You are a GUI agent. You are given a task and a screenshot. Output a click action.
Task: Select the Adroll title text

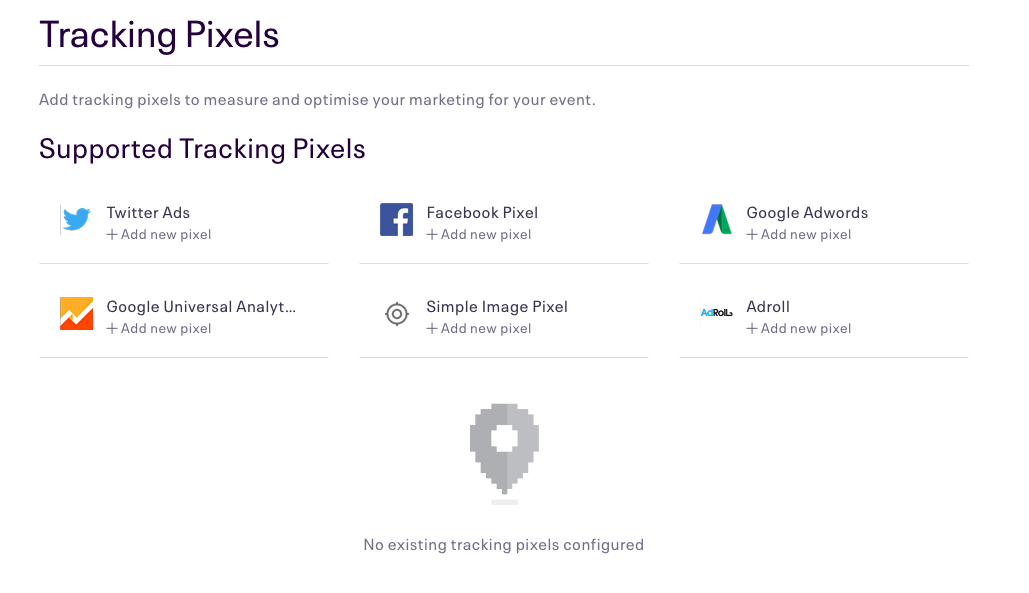point(768,307)
